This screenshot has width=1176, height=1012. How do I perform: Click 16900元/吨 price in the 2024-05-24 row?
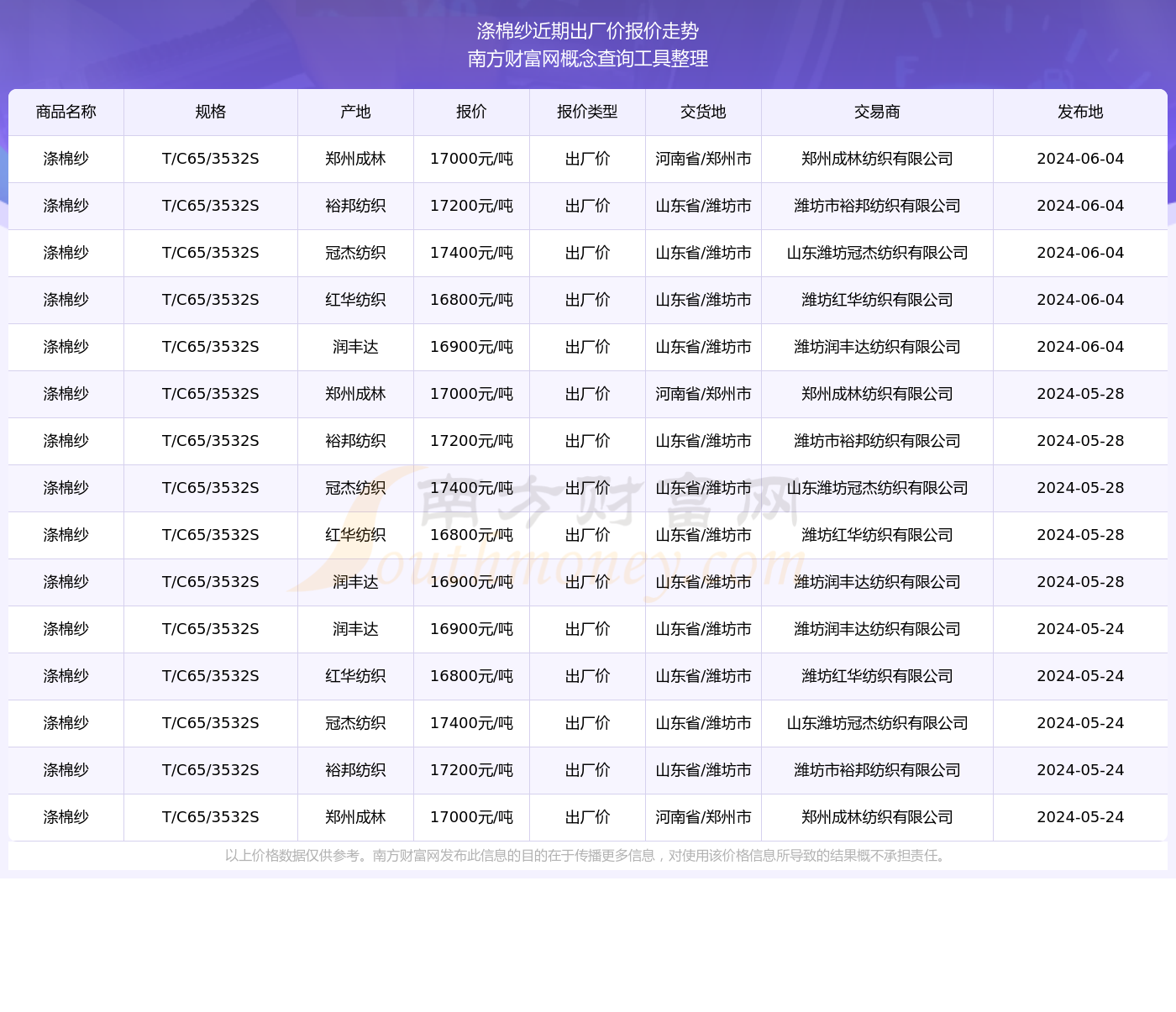pos(471,629)
